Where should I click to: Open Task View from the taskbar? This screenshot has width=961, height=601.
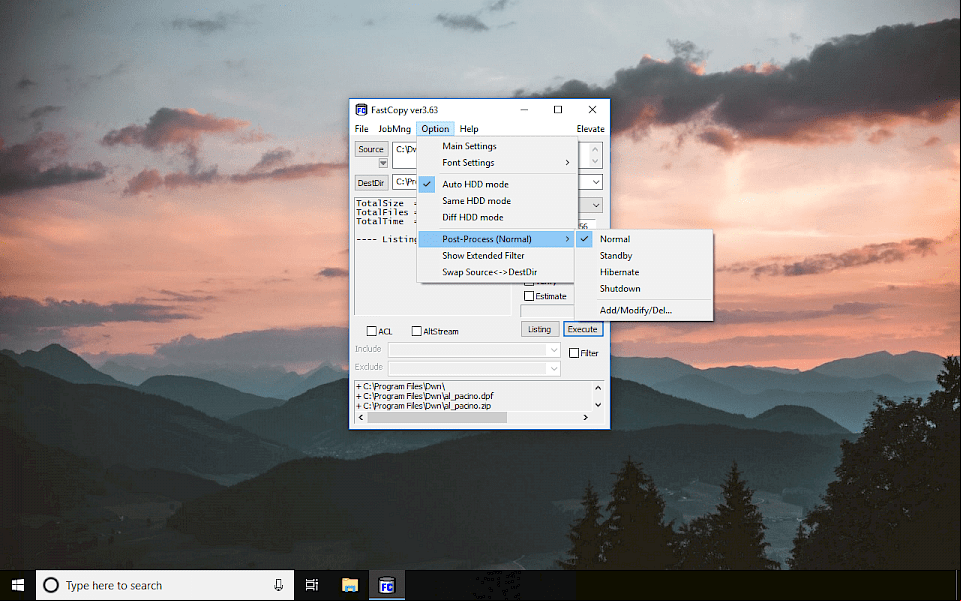tap(312, 585)
